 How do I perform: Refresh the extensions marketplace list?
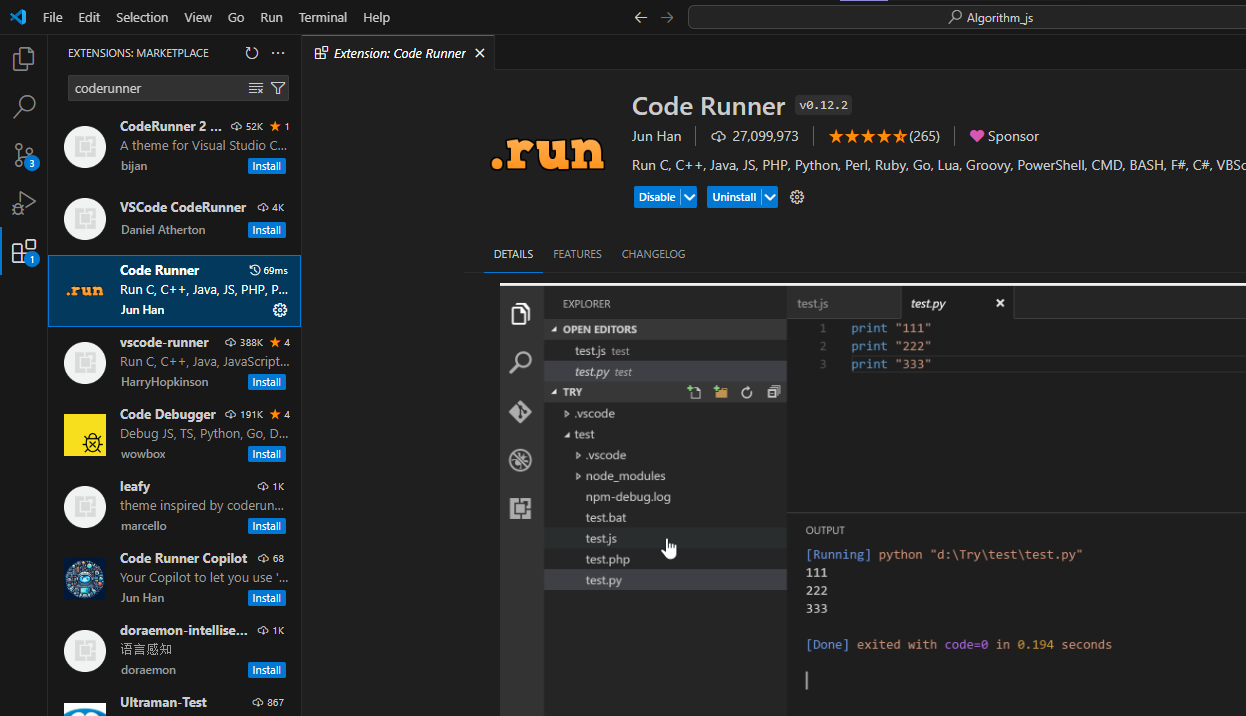tap(252, 53)
